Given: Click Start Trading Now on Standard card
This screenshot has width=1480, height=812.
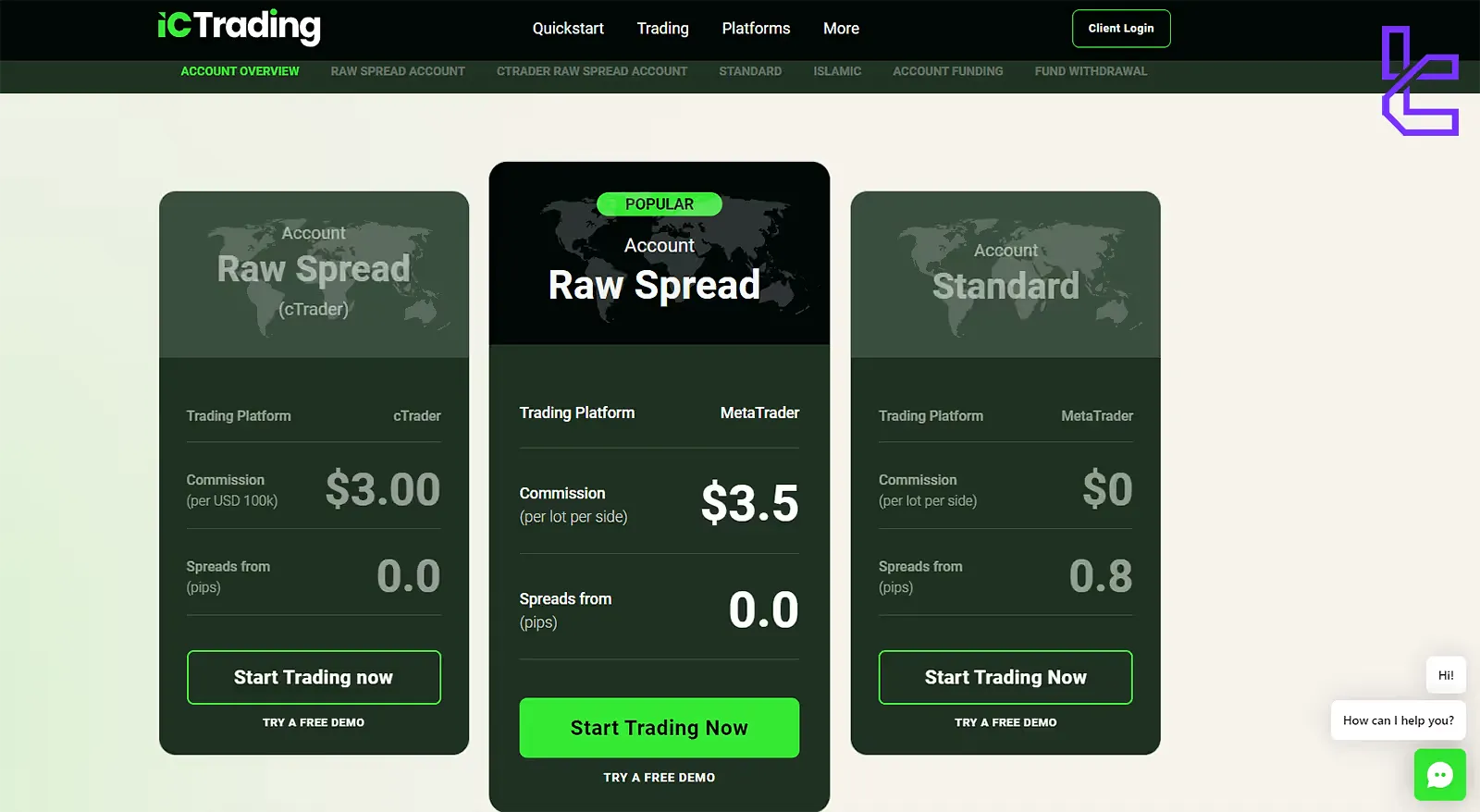Looking at the screenshot, I should click(x=1005, y=677).
